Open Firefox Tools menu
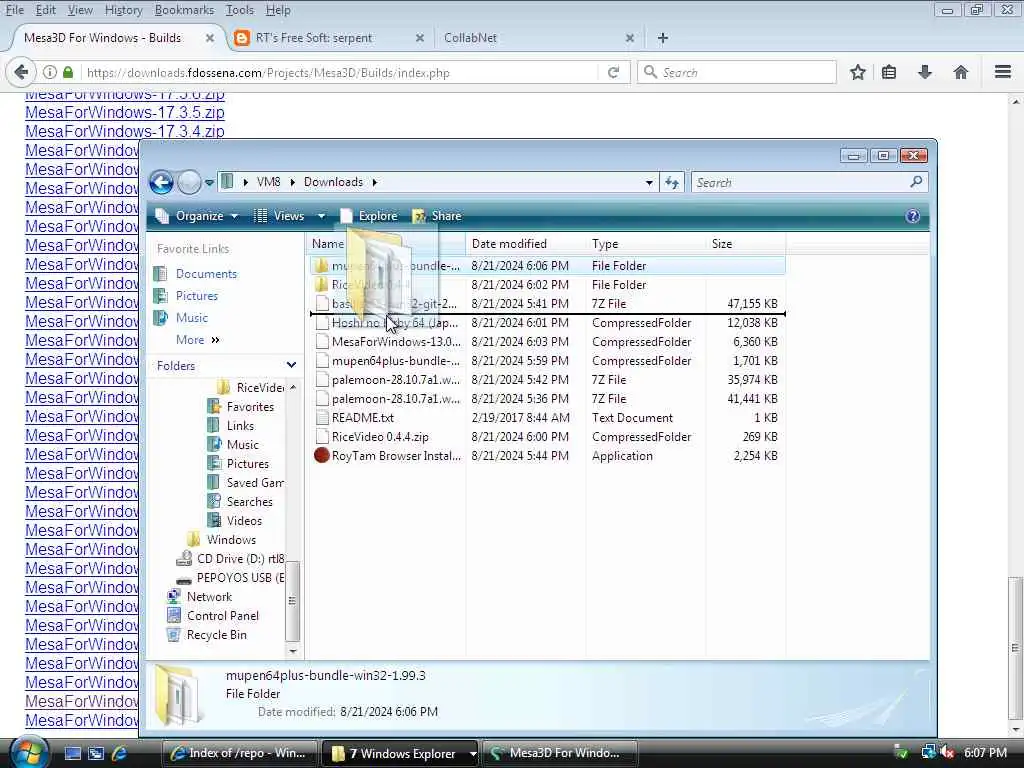This screenshot has height=768, width=1024. click(240, 10)
